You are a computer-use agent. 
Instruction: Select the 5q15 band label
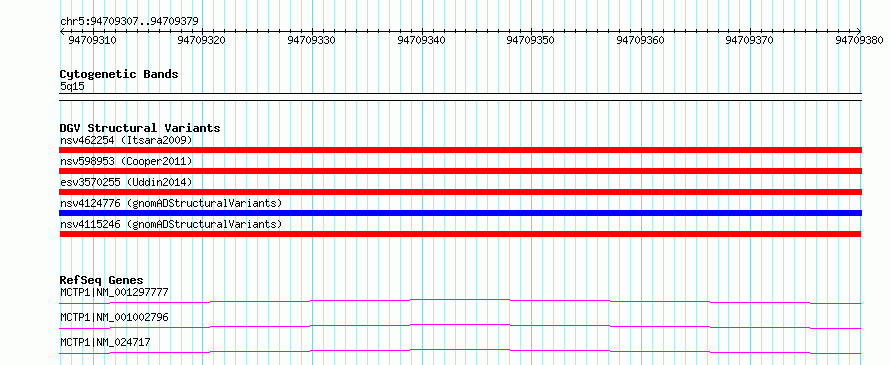(x=72, y=86)
